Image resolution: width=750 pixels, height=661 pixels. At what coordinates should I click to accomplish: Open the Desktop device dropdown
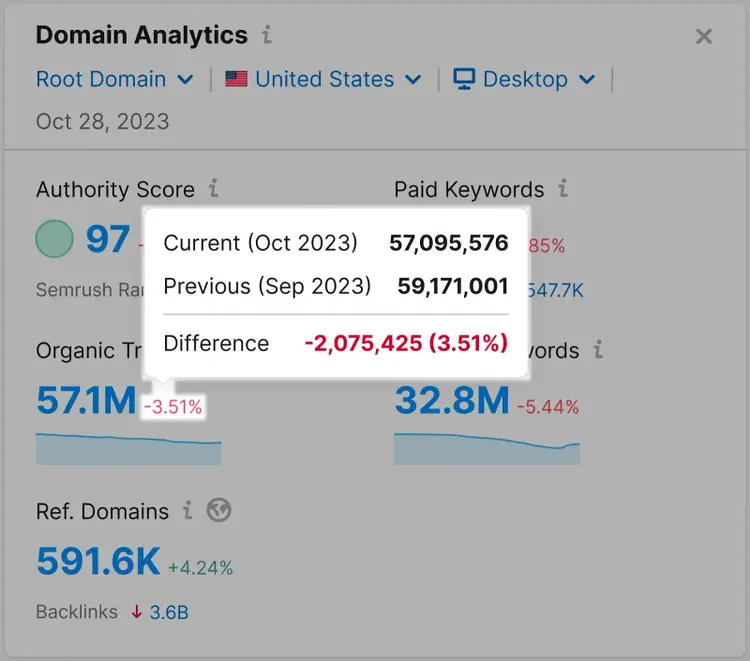coord(524,79)
